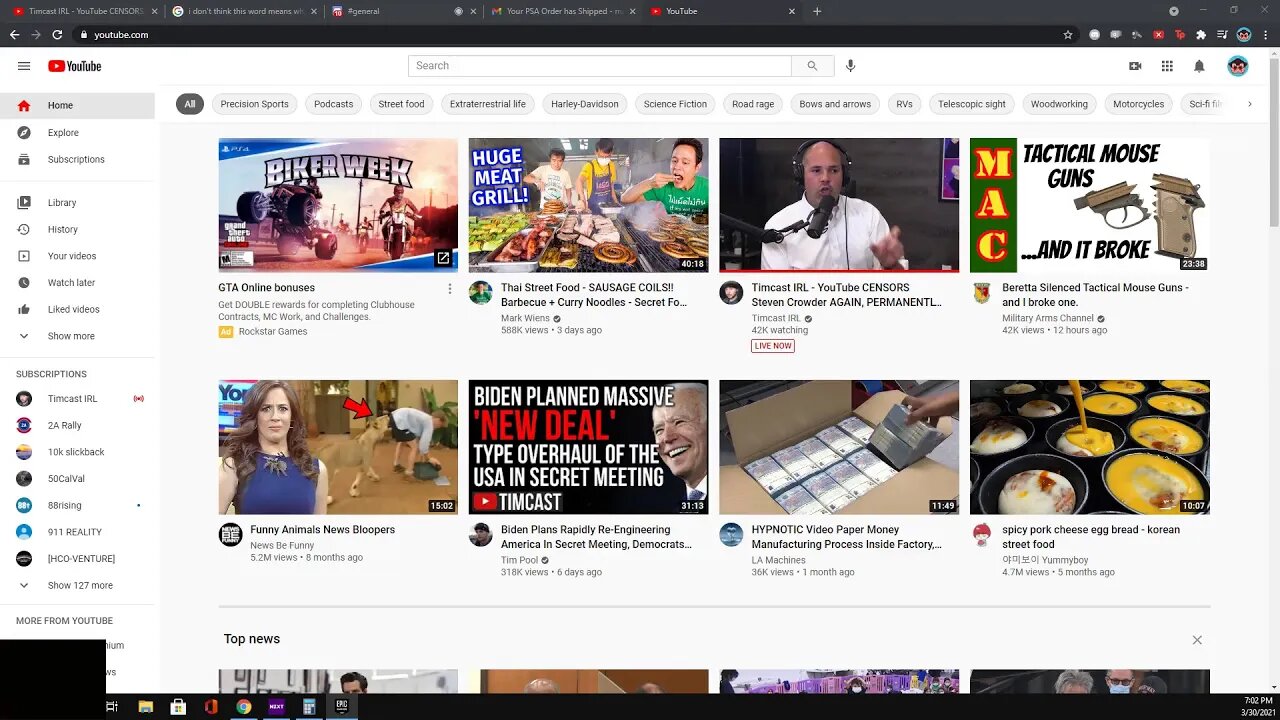The width and height of the screenshot is (1280, 720).
Task: Dismiss the Top news section
Action: (1197, 640)
